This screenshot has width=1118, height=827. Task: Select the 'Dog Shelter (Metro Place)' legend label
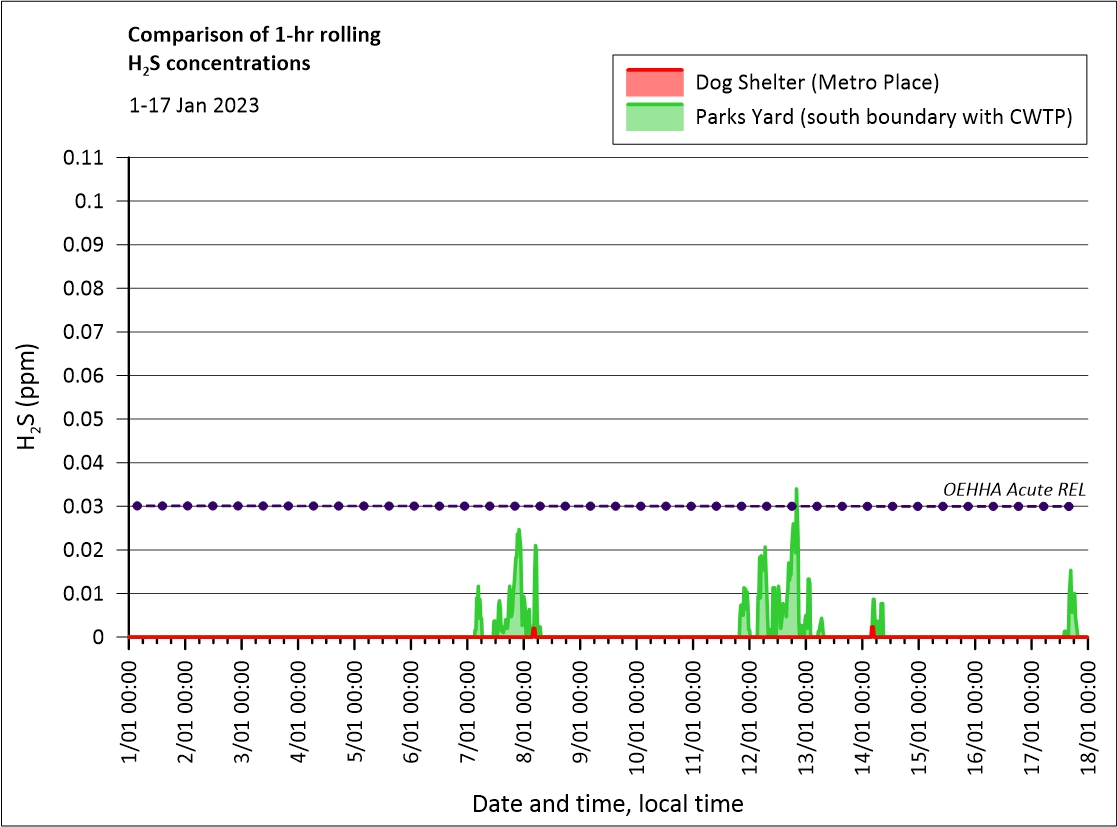(x=817, y=82)
